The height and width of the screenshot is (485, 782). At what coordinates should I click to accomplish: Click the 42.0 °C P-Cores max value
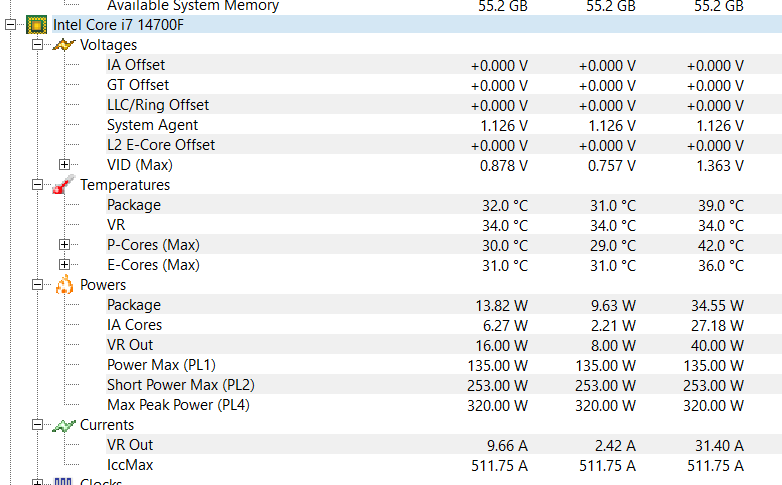721,245
